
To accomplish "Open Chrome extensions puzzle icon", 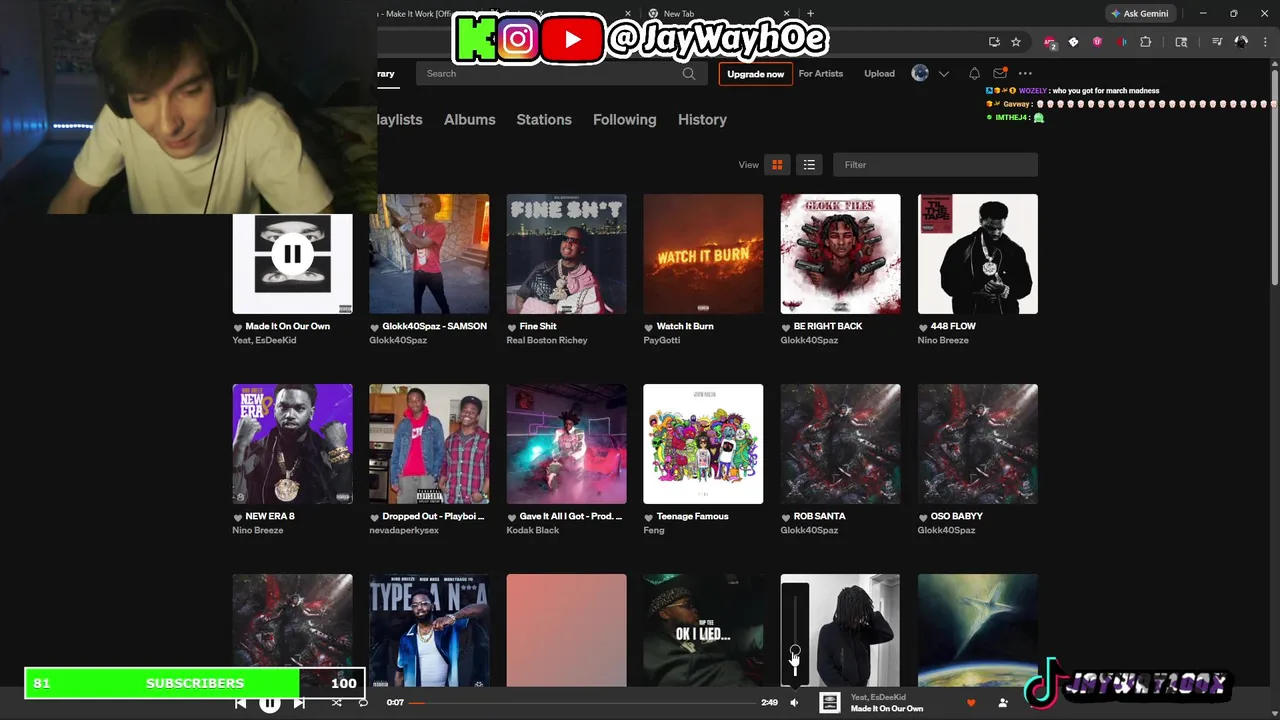I will point(1146,42).
